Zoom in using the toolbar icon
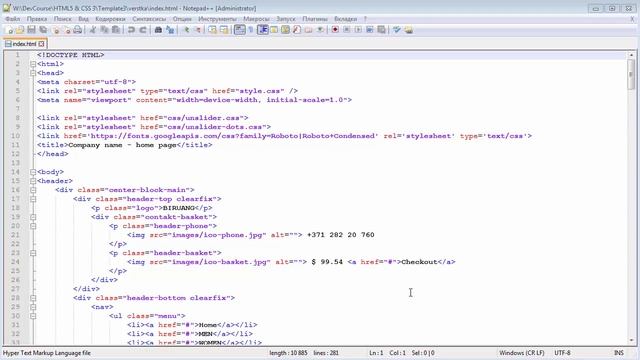 click(x=186, y=30)
